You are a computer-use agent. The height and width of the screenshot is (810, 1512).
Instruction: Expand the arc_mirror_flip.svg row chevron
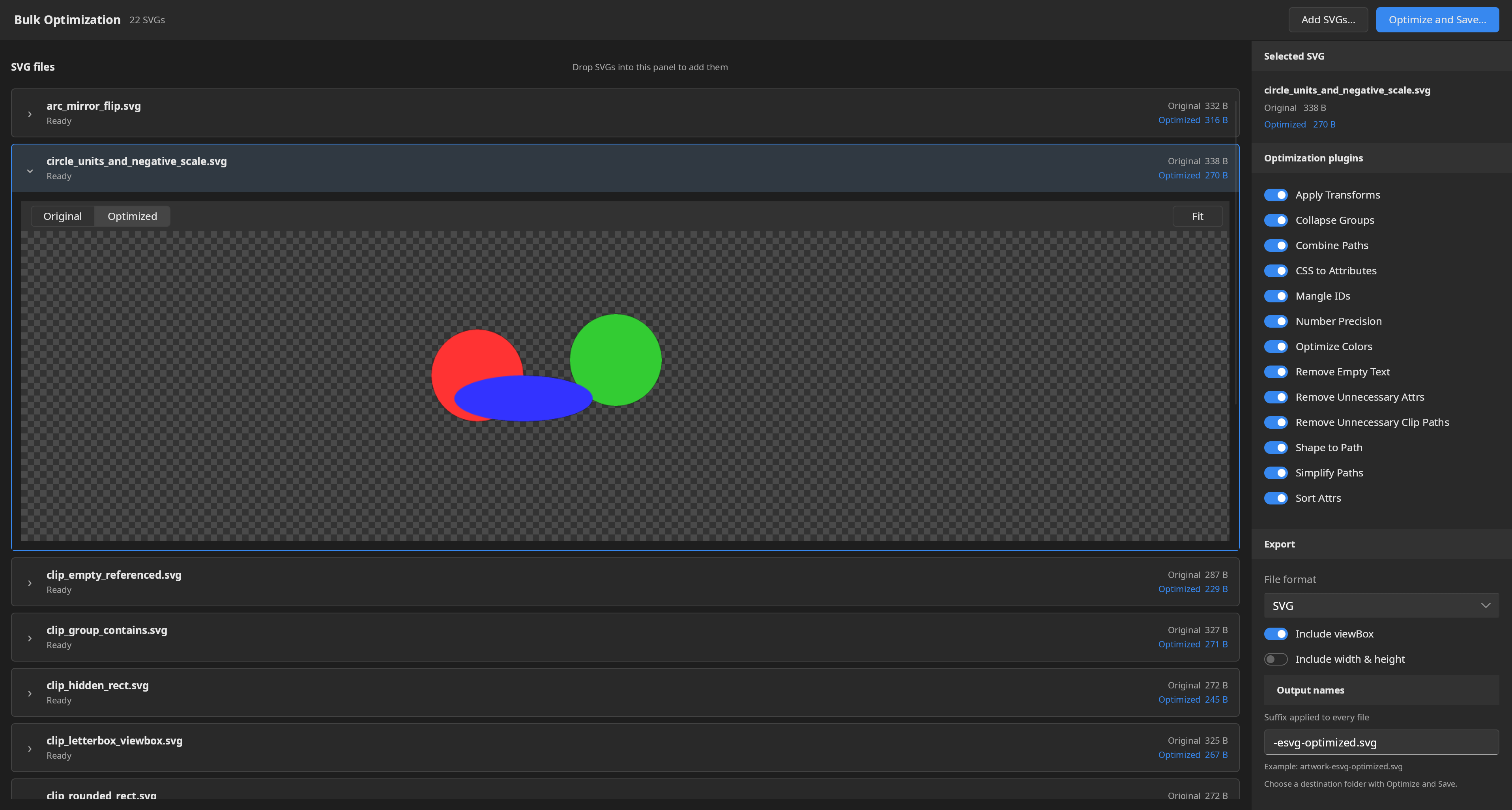[29, 114]
